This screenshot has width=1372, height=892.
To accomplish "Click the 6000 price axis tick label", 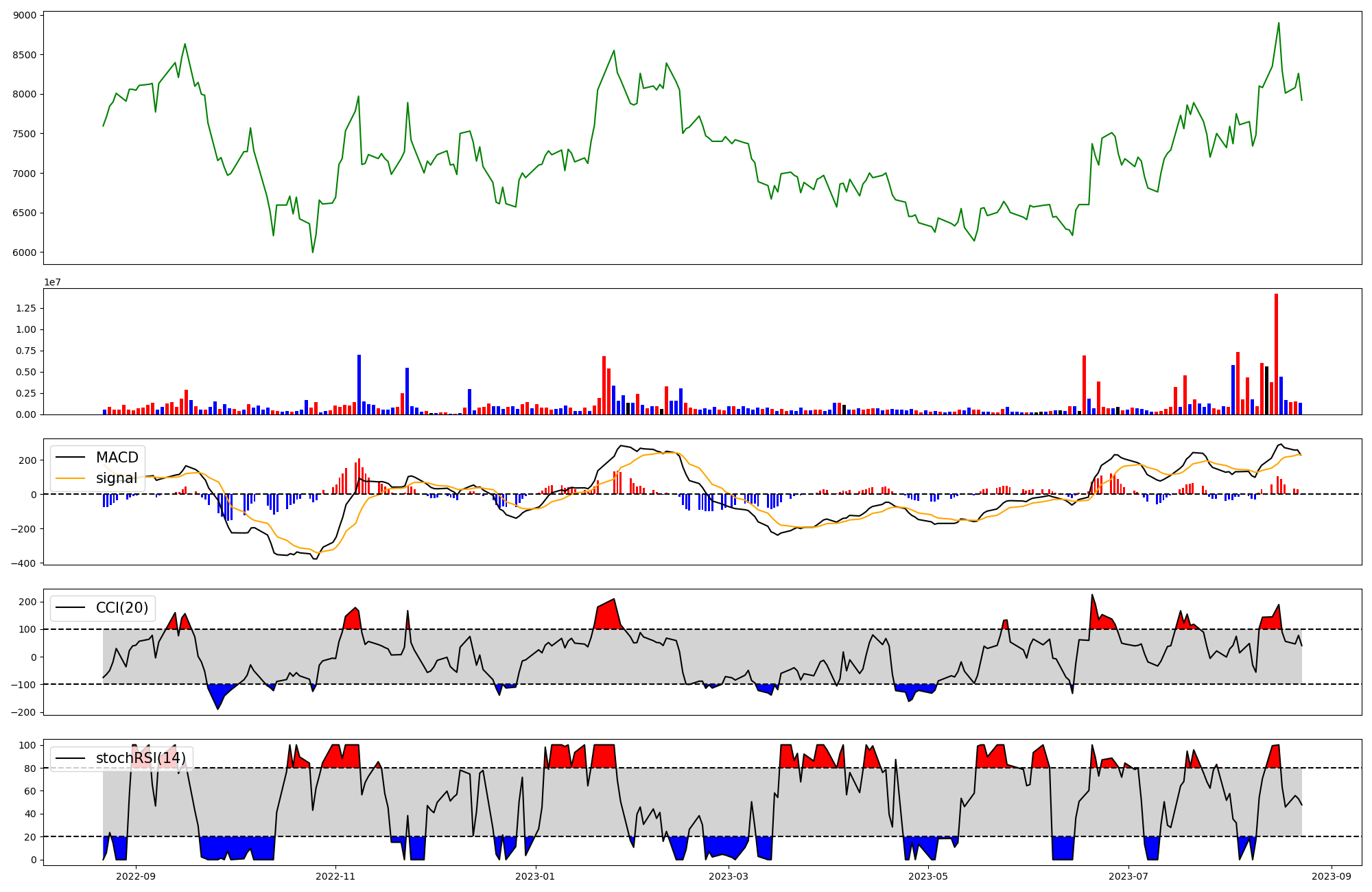I will (25, 253).
